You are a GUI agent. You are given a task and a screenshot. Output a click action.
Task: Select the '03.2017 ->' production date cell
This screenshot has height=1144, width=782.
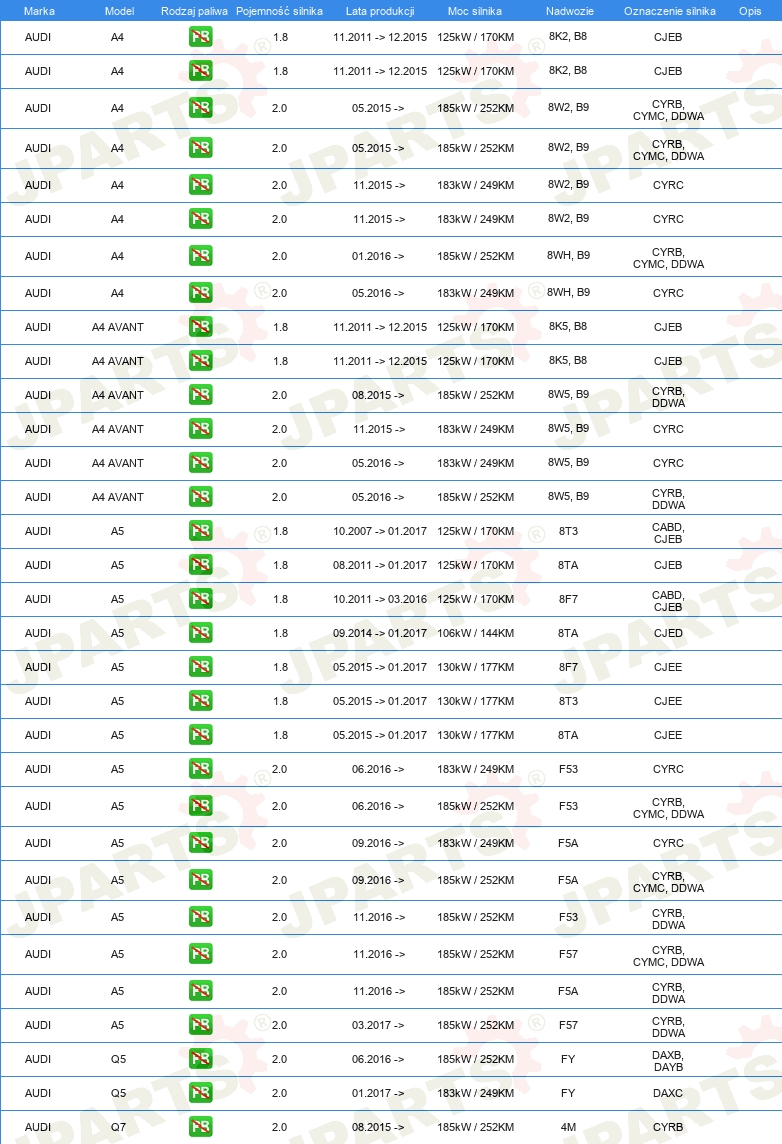point(378,1025)
